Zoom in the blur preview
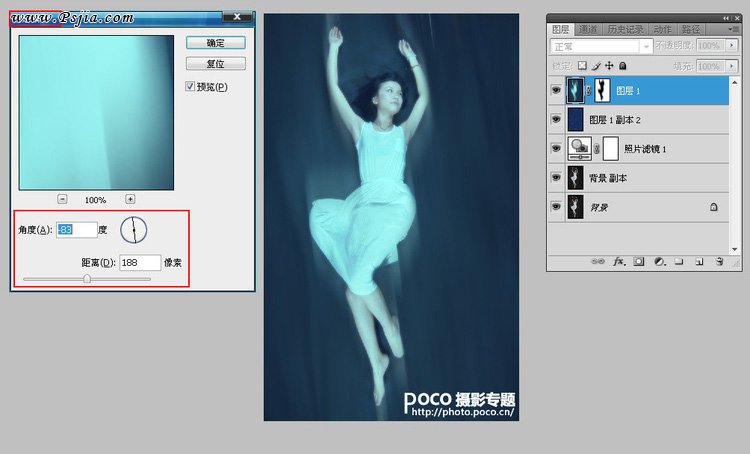The width and height of the screenshot is (750, 454). 130,199
